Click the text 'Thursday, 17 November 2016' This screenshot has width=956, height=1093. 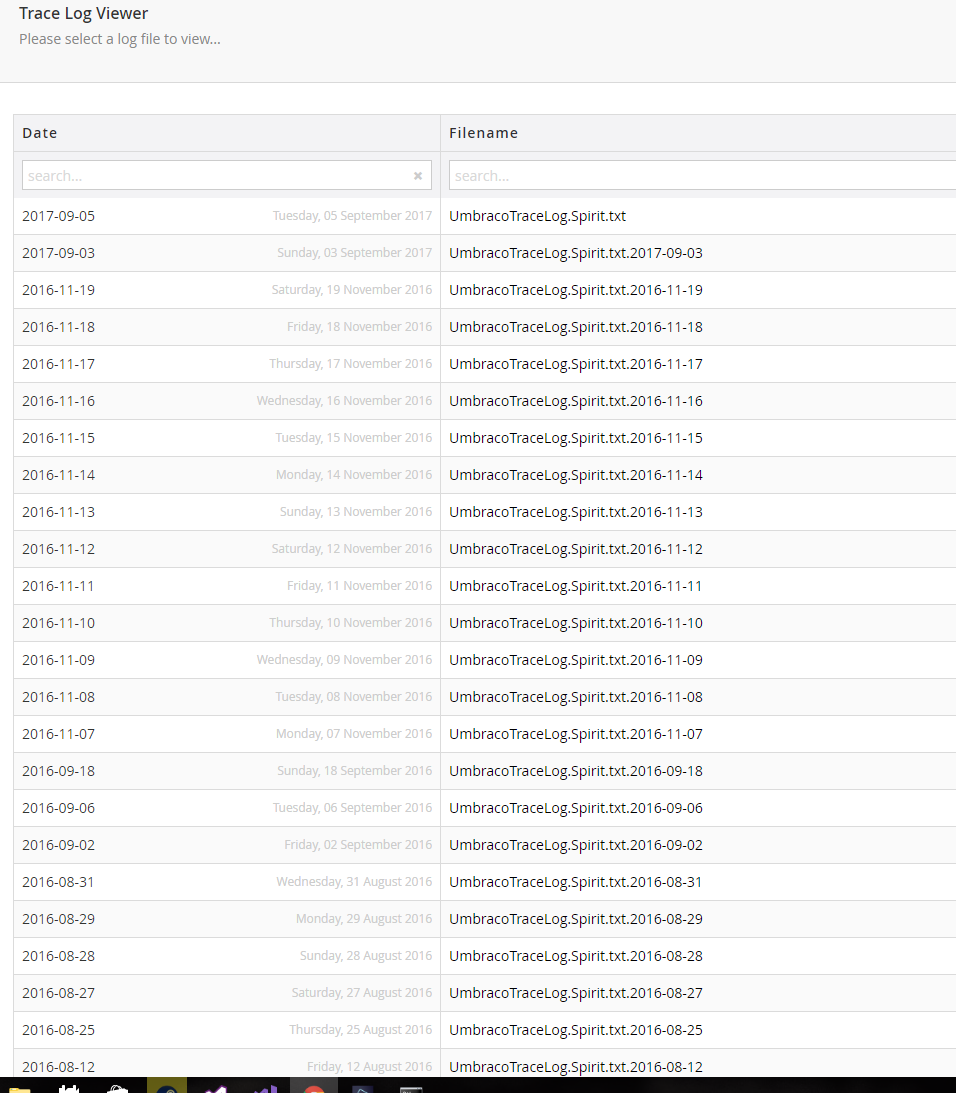click(x=351, y=363)
